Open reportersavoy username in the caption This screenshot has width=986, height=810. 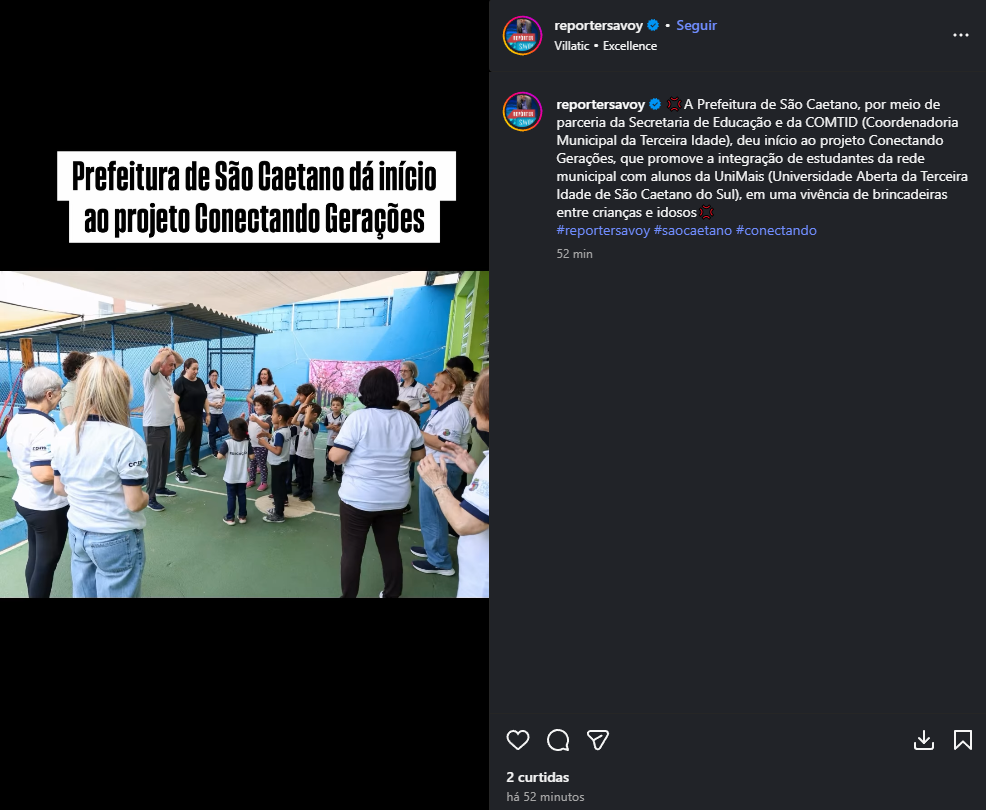coord(601,104)
